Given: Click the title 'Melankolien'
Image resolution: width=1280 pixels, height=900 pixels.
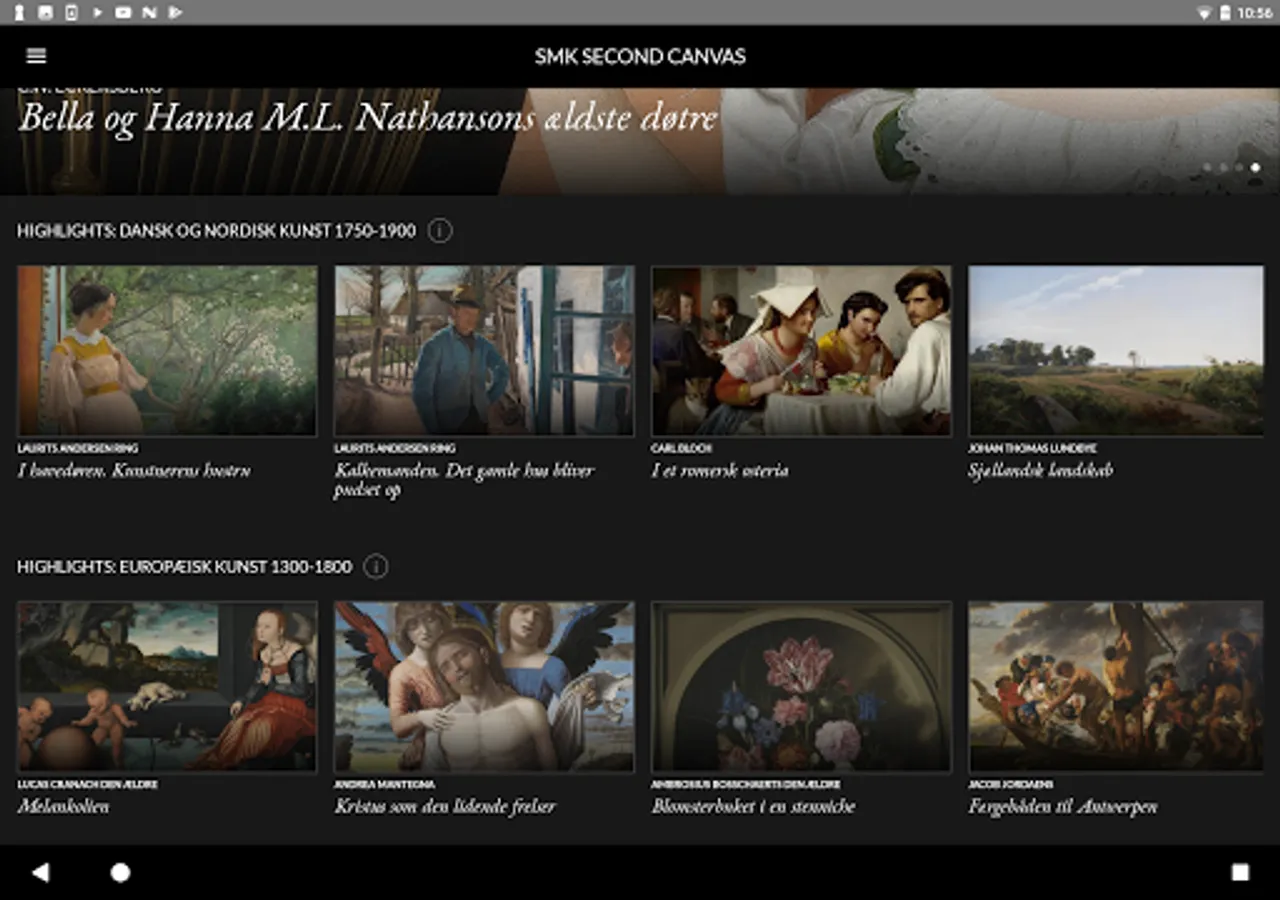Looking at the screenshot, I should pyautogui.click(x=63, y=806).
